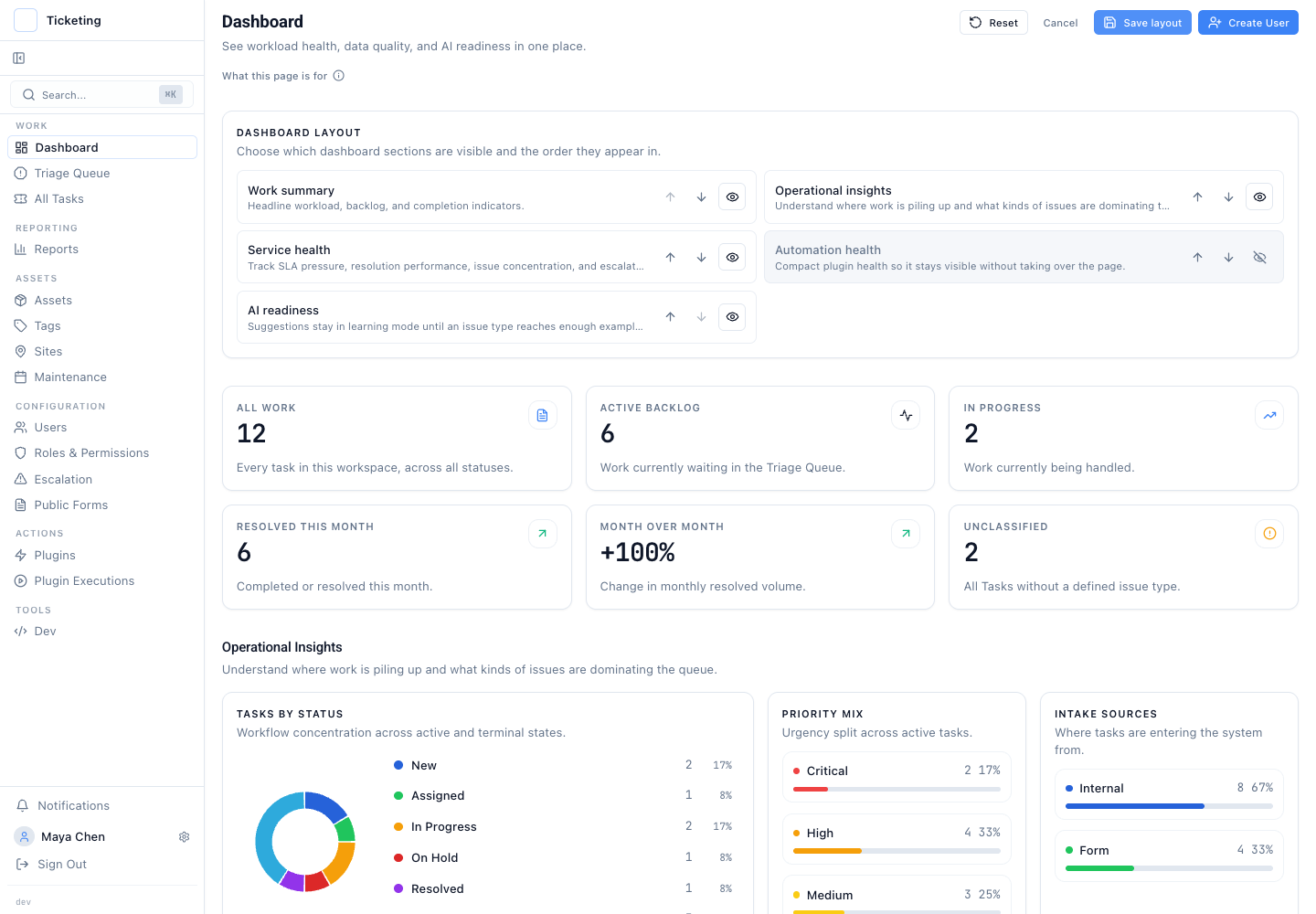Show the hidden Automation health section

pos(1259,258)
